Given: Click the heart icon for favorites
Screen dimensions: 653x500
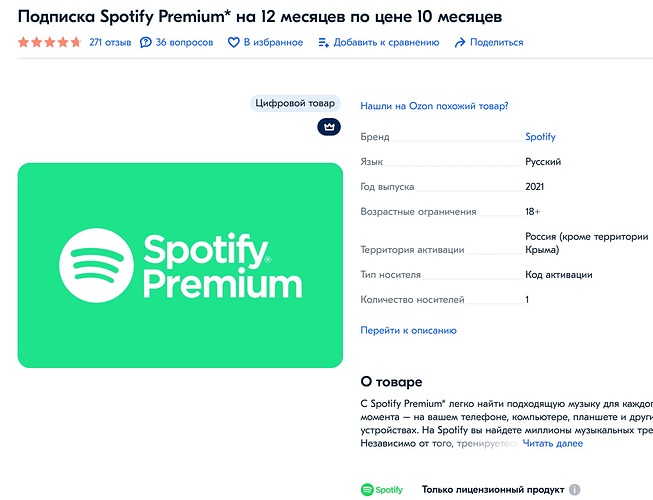Looking at the screenshot, I should point(234,42).
